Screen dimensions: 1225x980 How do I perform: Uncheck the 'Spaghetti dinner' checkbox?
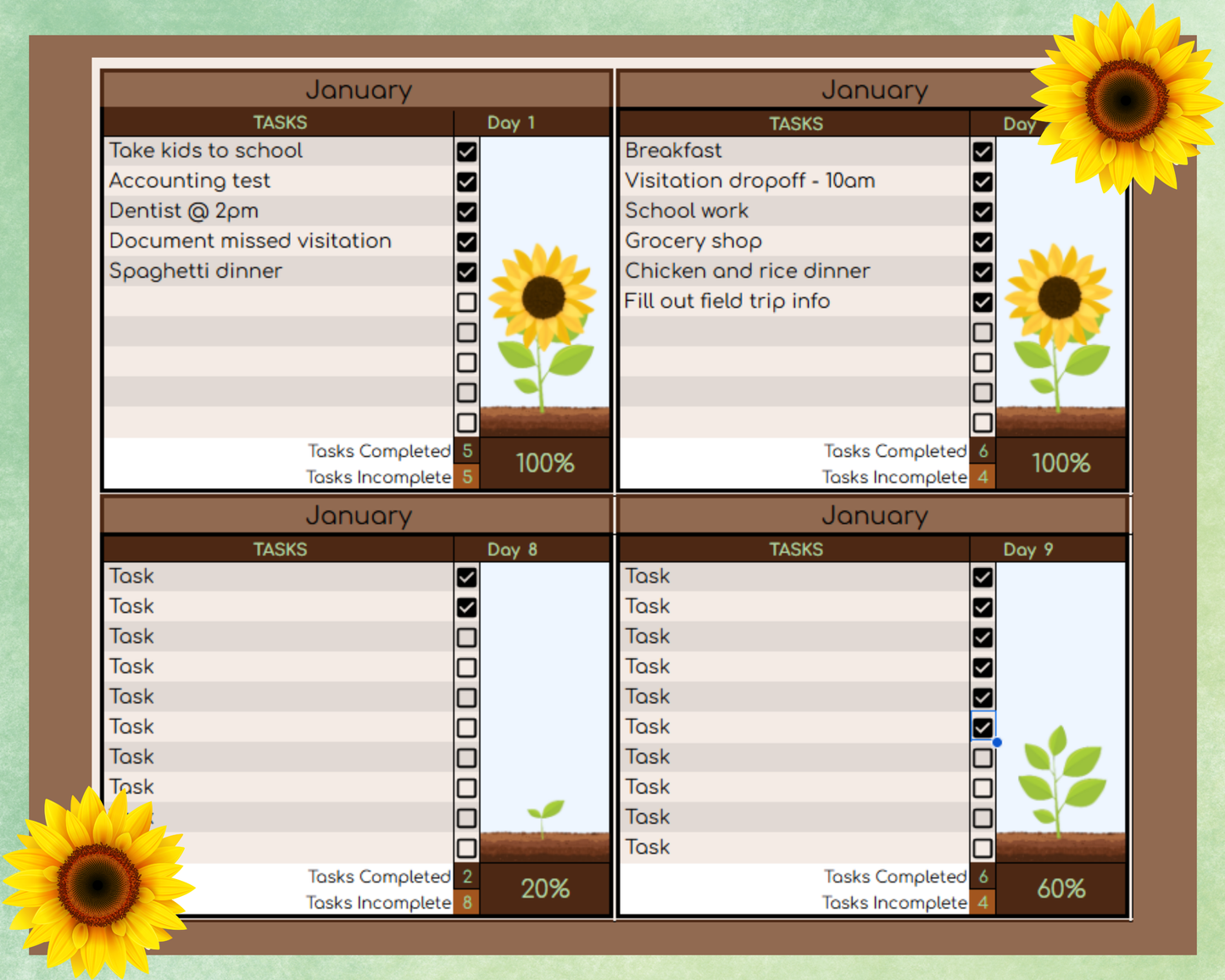pyautogui.click(x=466, y=272)
